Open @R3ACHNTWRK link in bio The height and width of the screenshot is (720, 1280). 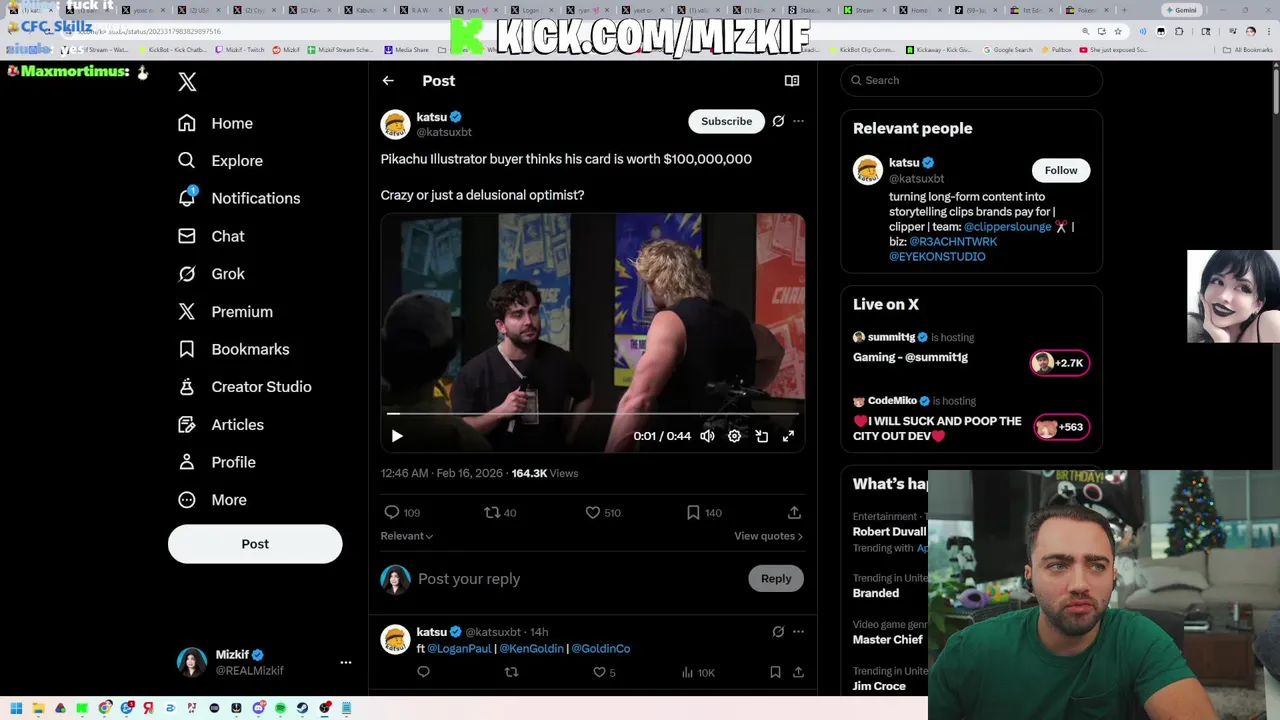(953, 242)
